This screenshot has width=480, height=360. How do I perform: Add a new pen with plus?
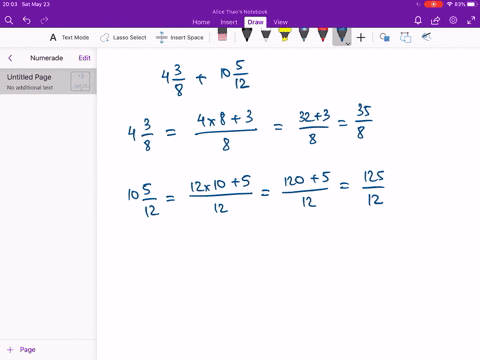[x=361, y=38]
